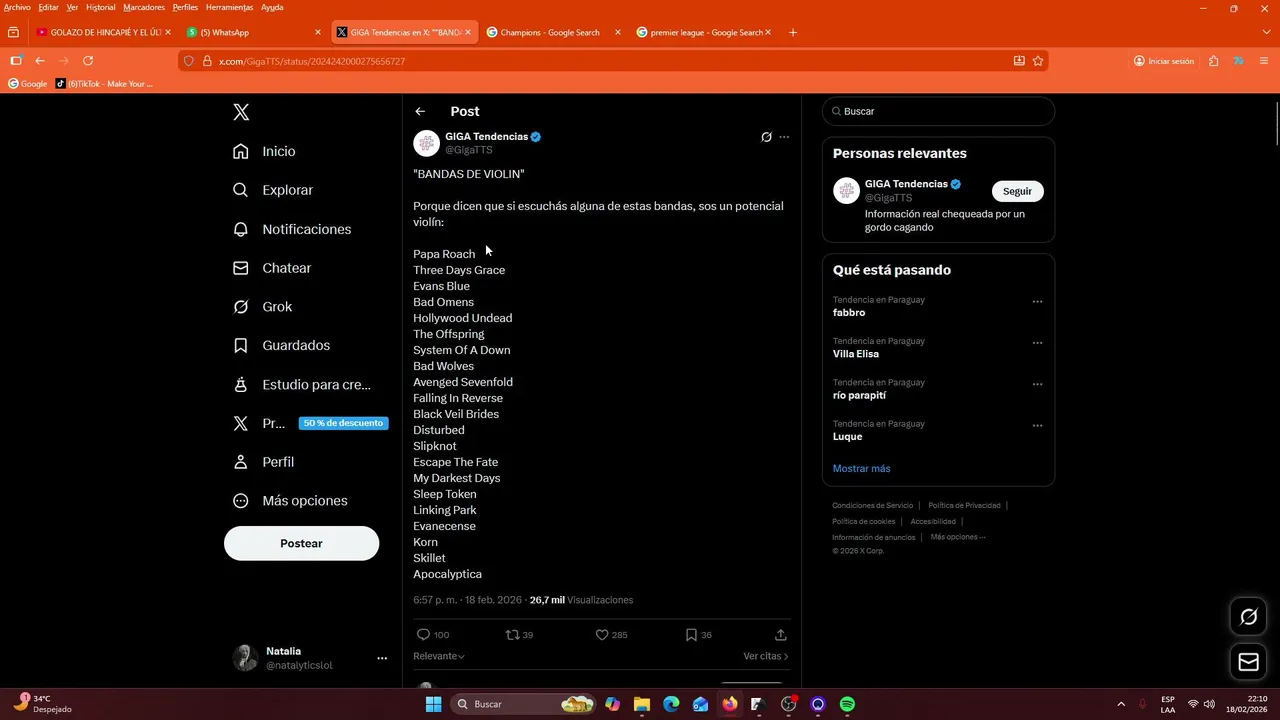Switch to premier league Google Search tab

(x=703, y=32)
